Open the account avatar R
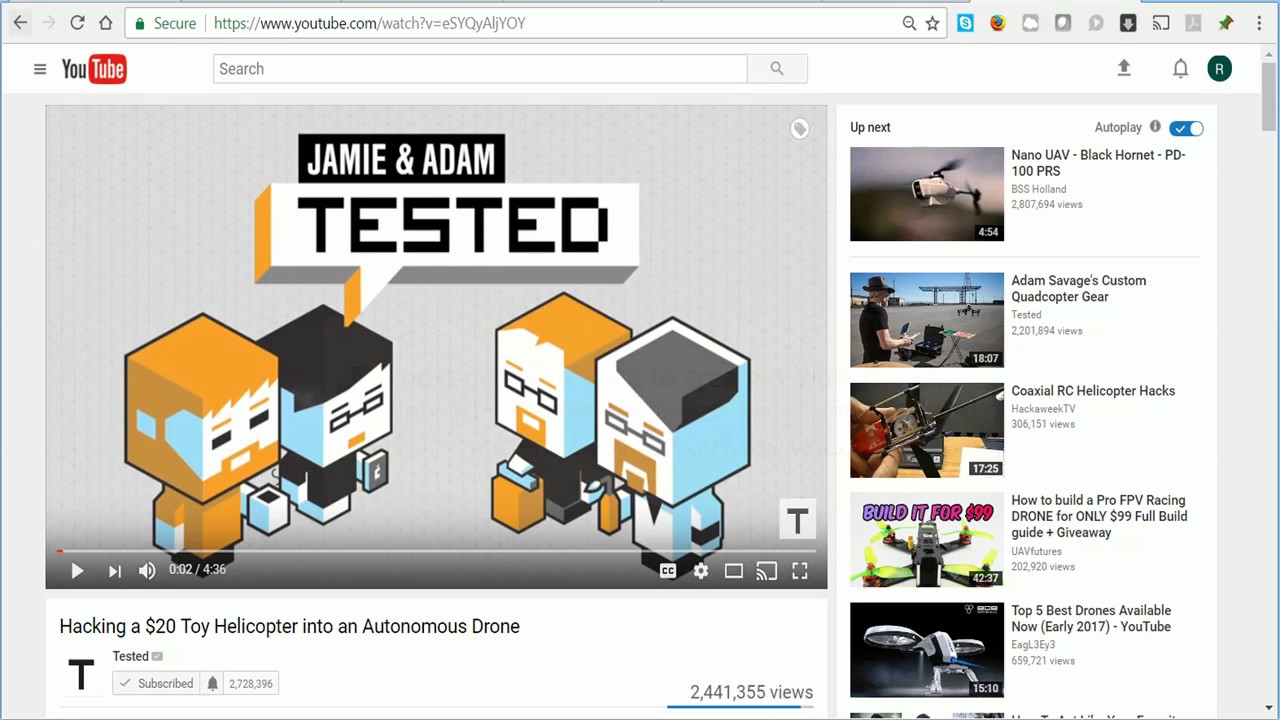1280x720 pixels. (x=1219, y=69)
